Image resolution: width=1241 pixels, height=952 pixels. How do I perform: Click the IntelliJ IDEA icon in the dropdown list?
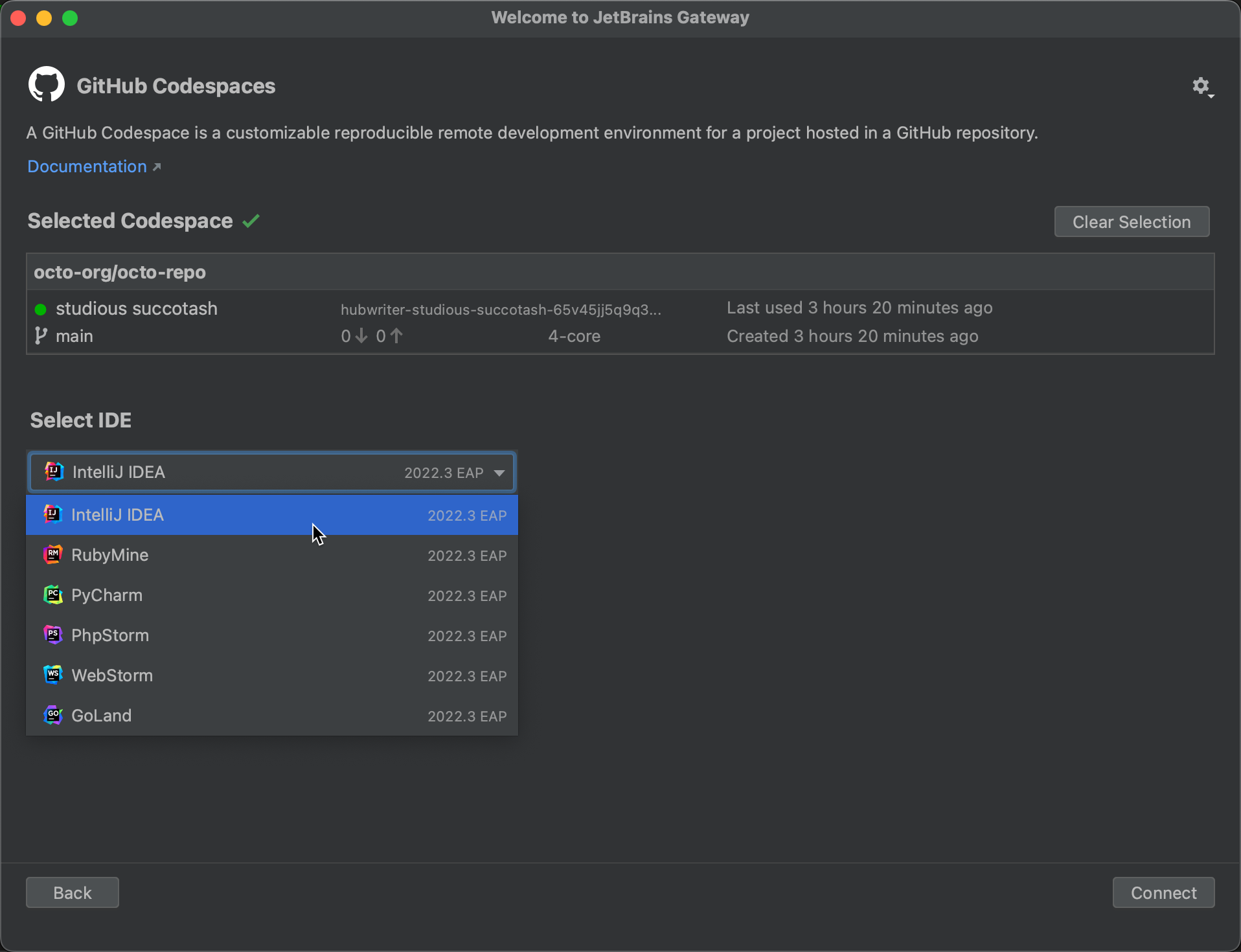pos(52,514)
